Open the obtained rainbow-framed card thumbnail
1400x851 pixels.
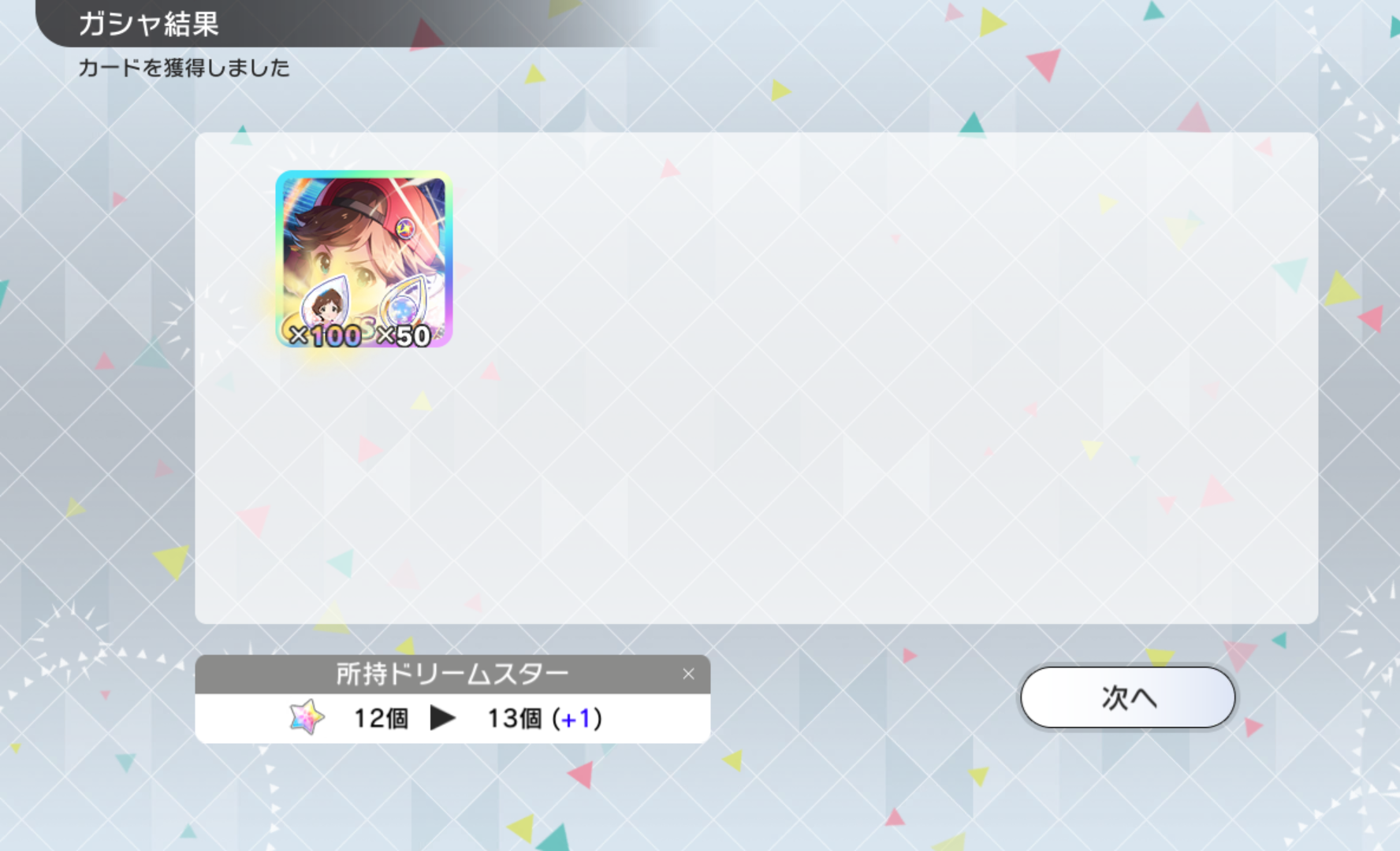coord(364,258)
